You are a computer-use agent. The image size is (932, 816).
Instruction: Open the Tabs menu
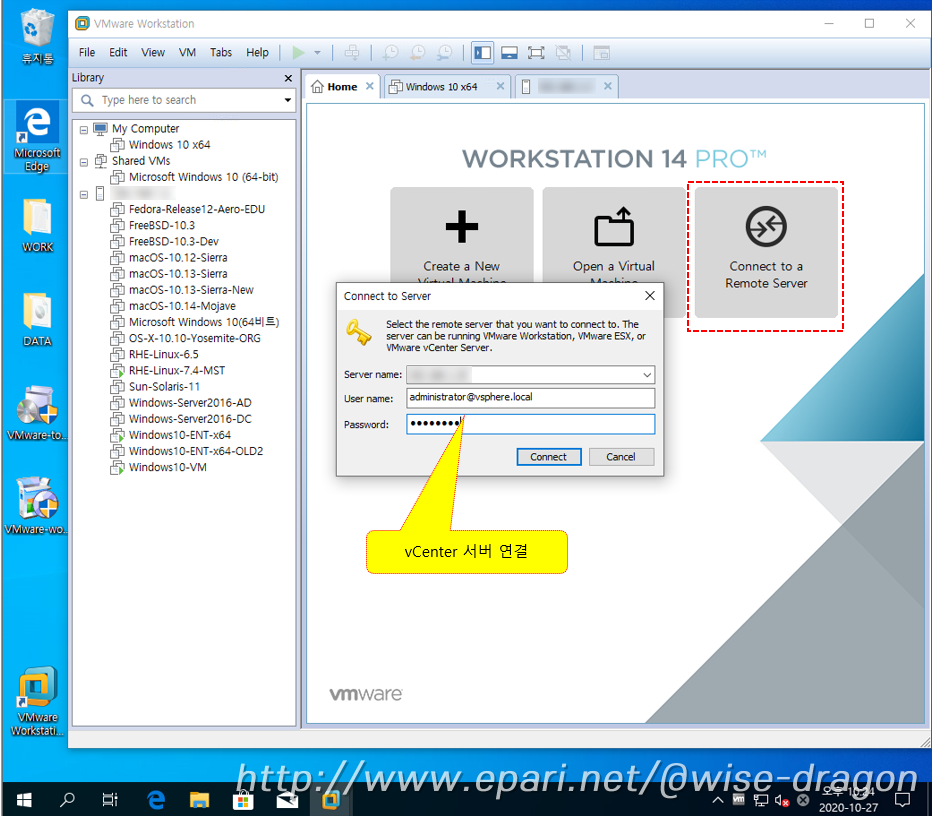coord(221,52)
